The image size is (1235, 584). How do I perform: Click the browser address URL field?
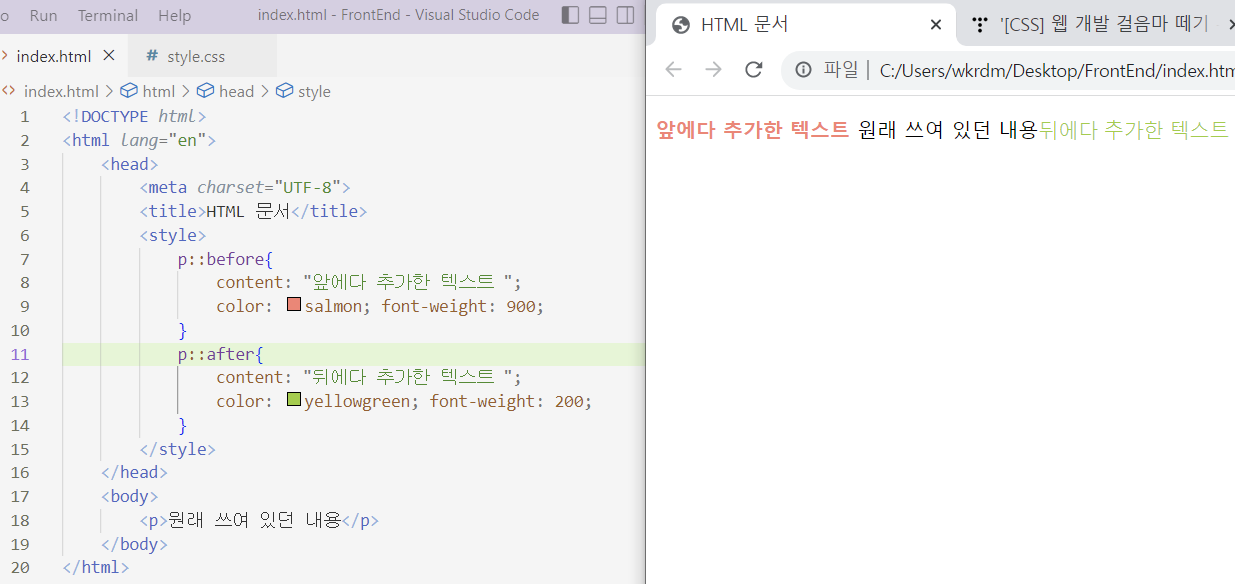[x=1055, y=70]
